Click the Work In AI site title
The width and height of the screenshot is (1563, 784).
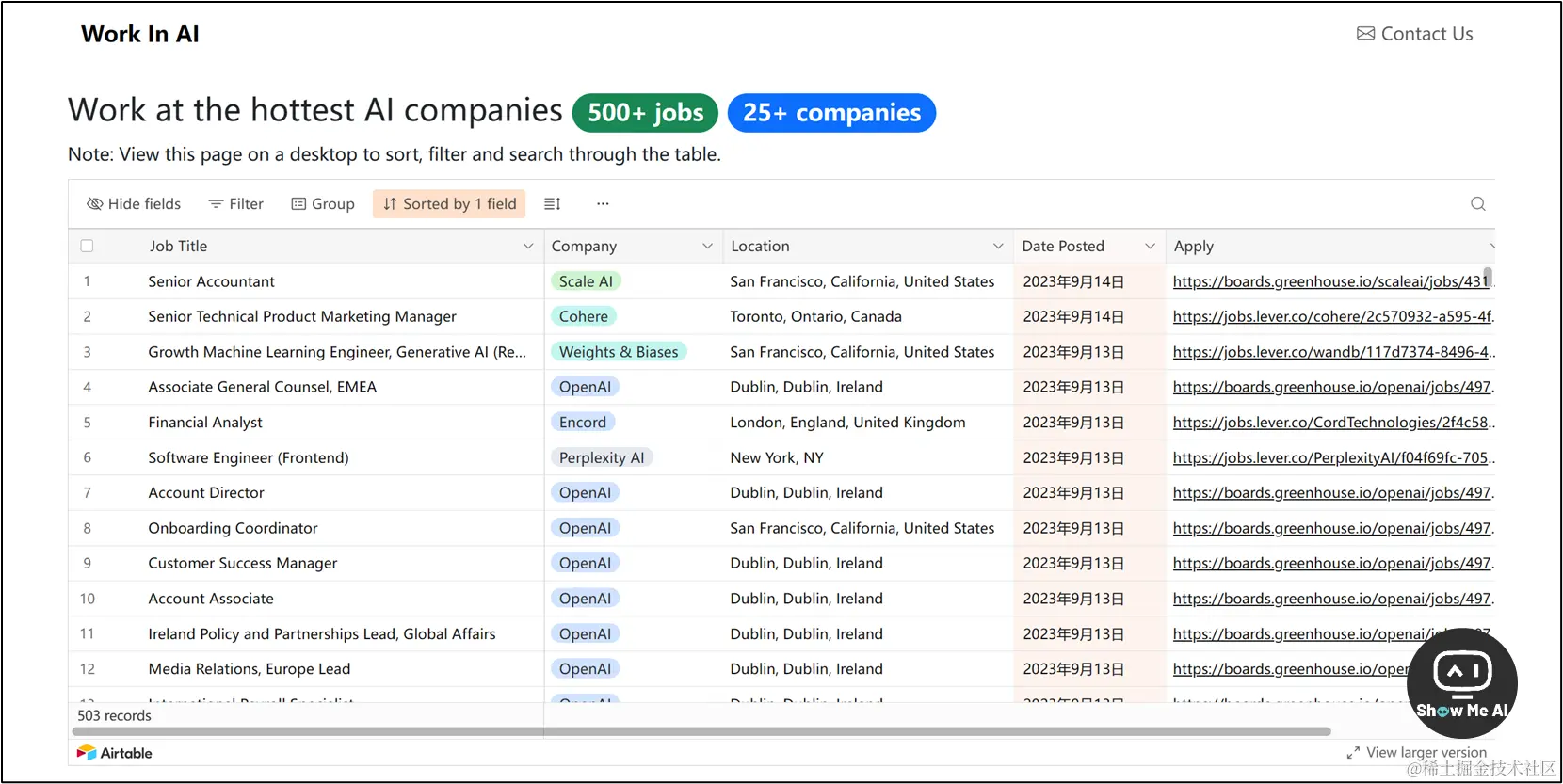[x=140, y=34]
